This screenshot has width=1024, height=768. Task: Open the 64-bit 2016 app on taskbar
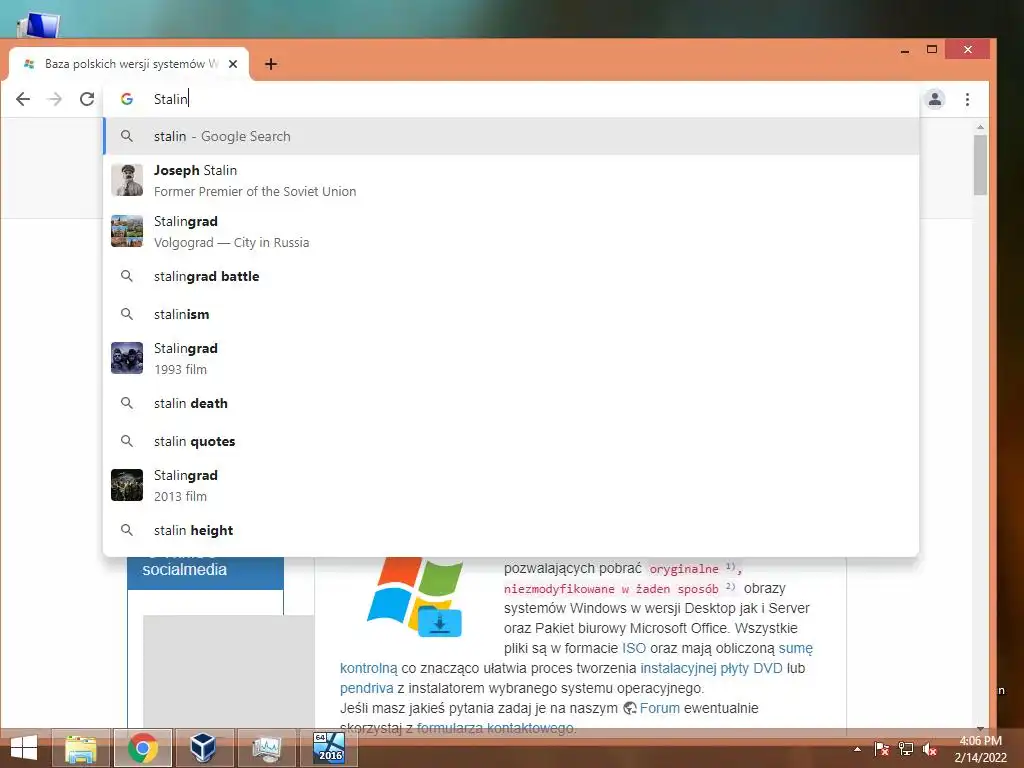coord(328,748)
